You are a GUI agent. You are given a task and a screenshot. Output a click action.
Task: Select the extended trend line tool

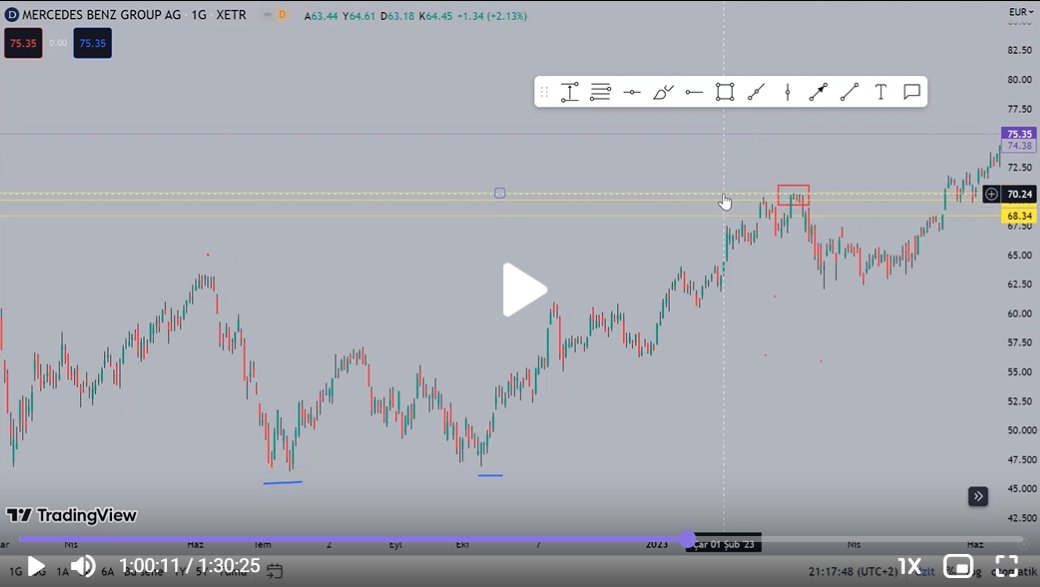click(756, 92)
